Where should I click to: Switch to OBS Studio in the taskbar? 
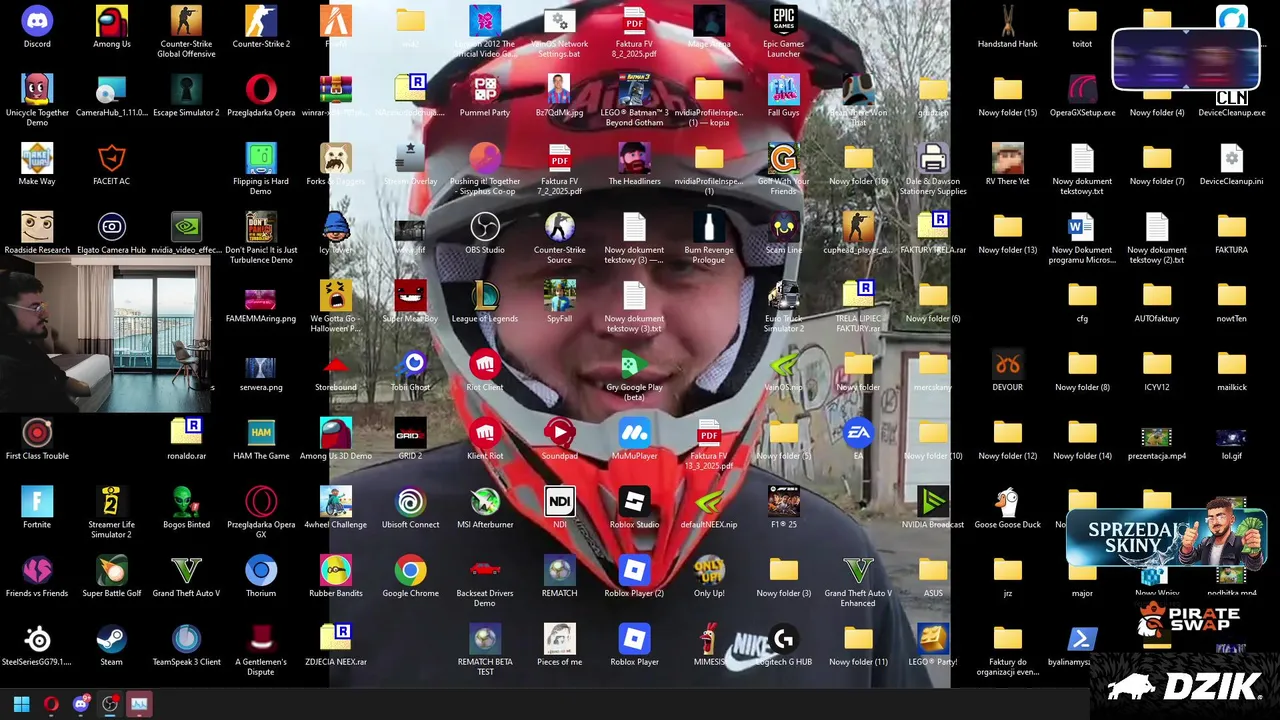point(110,704)
